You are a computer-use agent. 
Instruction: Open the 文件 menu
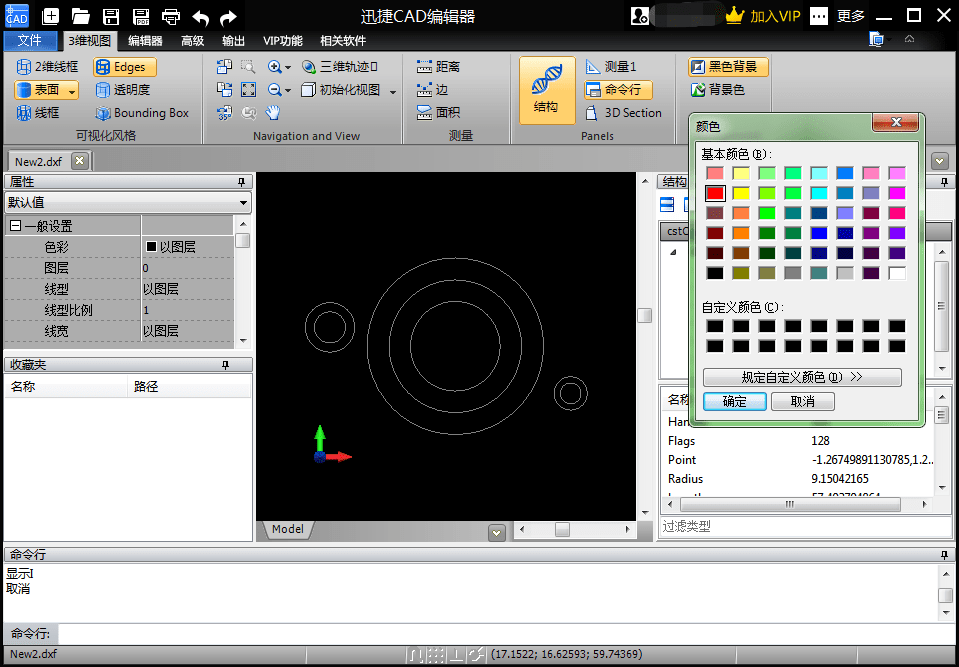29,40
